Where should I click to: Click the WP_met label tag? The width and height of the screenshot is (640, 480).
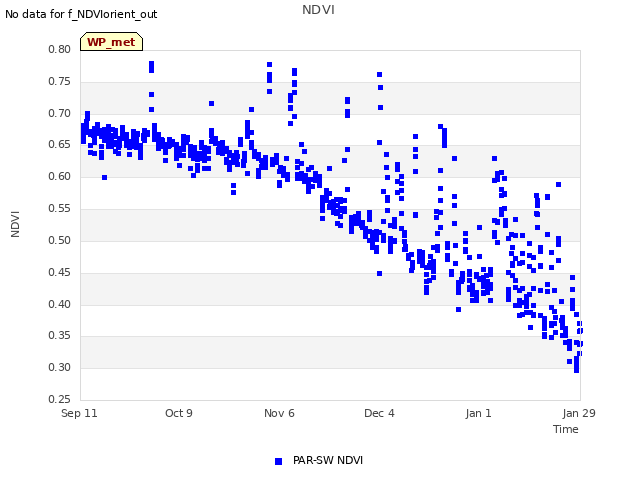point(111,42)
